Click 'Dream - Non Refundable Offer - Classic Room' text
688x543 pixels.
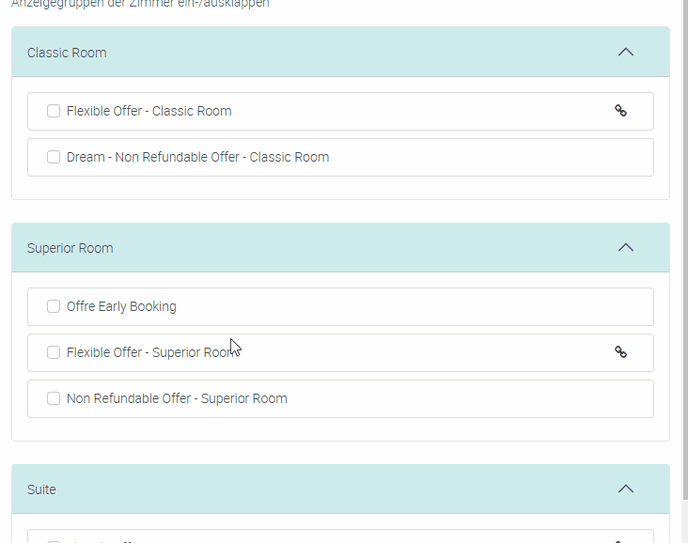point(198,157)
